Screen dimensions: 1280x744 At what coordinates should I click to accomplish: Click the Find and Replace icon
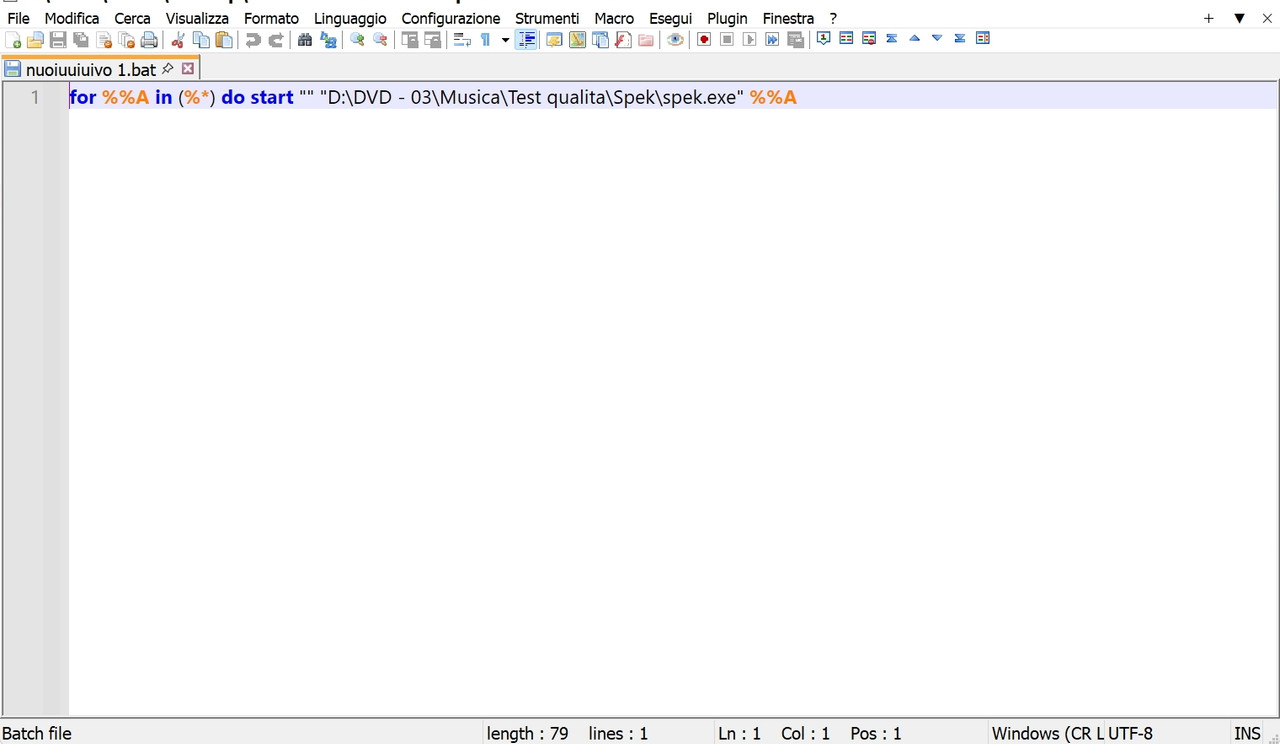tap(328, 40)
